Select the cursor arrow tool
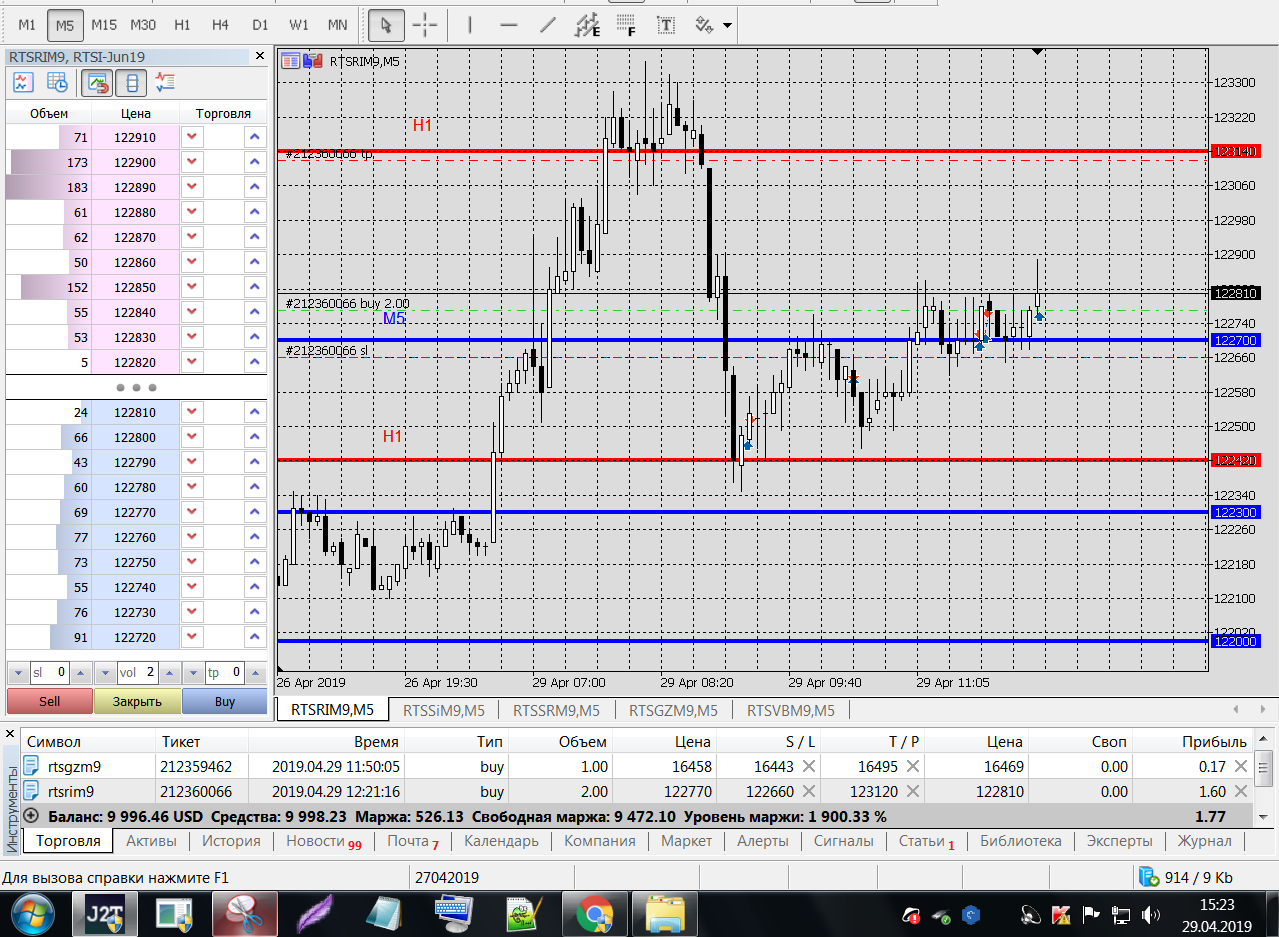Viewport: 1279px width, 937px height. [386, 24]
